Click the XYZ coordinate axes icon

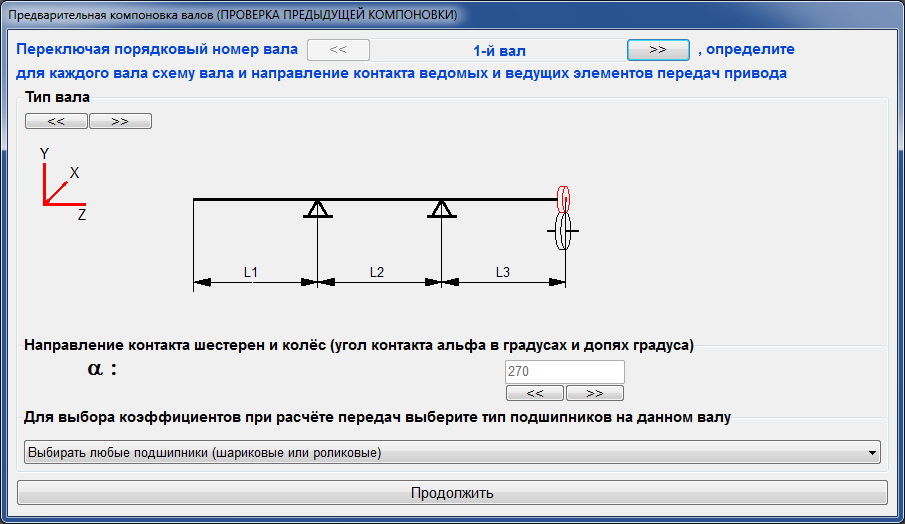click(63, 184)
